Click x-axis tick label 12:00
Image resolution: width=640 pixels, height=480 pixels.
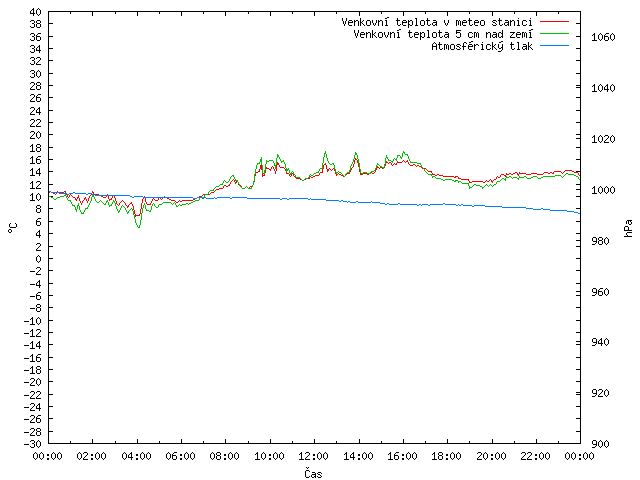pos(313,456)
